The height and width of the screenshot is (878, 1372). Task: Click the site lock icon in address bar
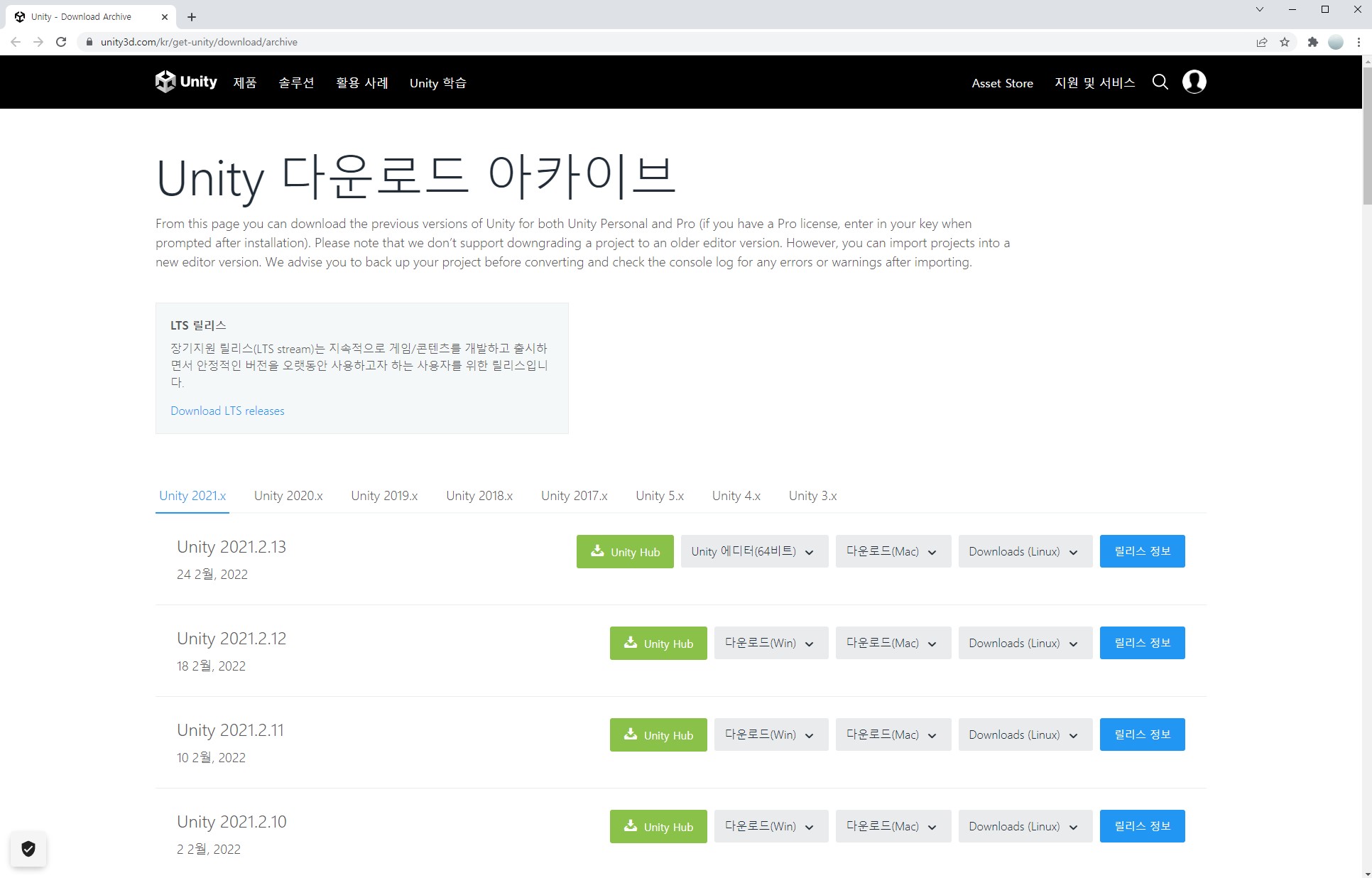coord(89,42)
